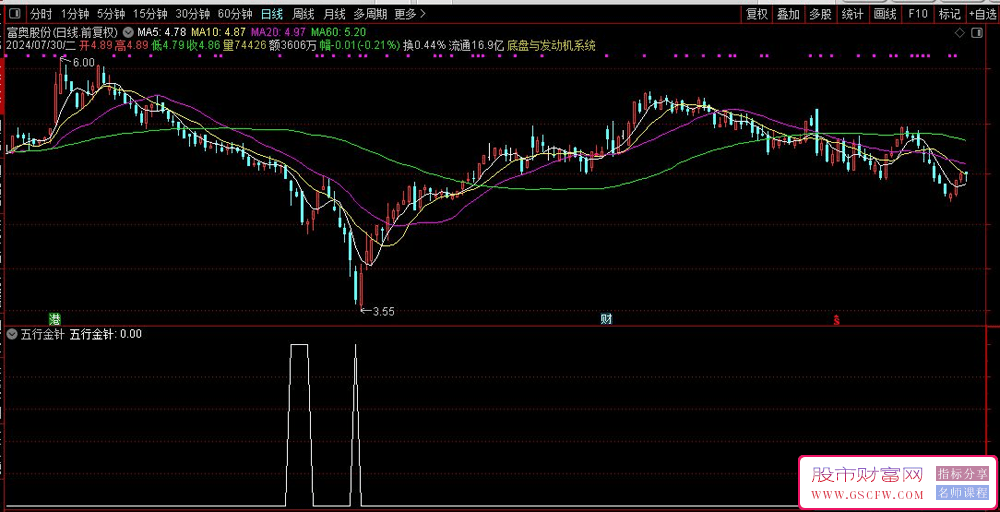Click the MA60: 5.20 label

338,32
